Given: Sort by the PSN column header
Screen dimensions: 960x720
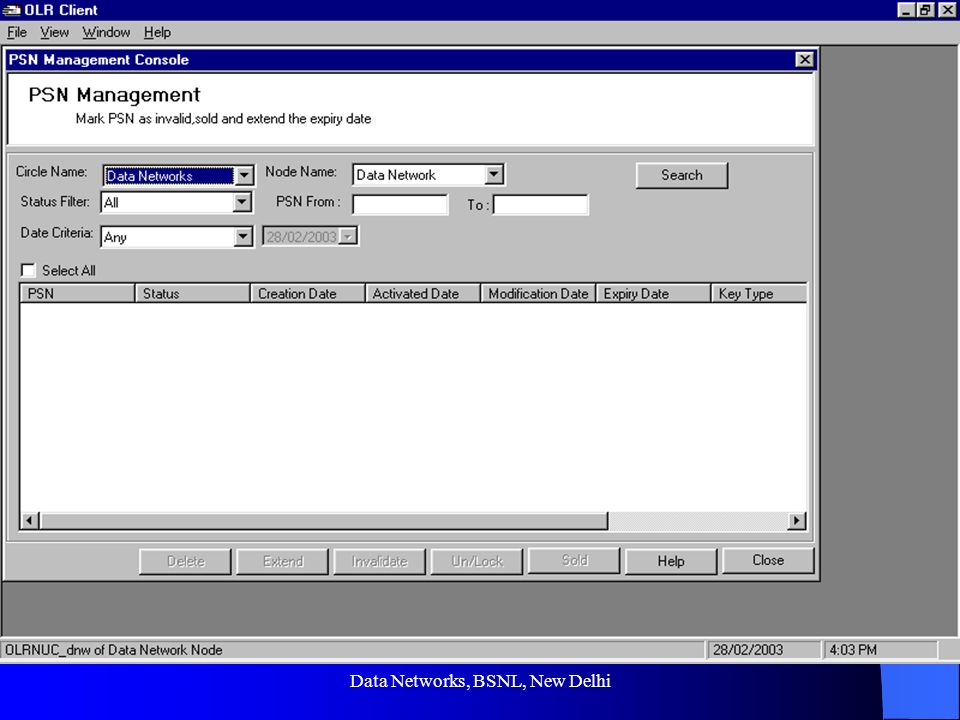Looking at the screenshot, I should click(x=77, y=293).
